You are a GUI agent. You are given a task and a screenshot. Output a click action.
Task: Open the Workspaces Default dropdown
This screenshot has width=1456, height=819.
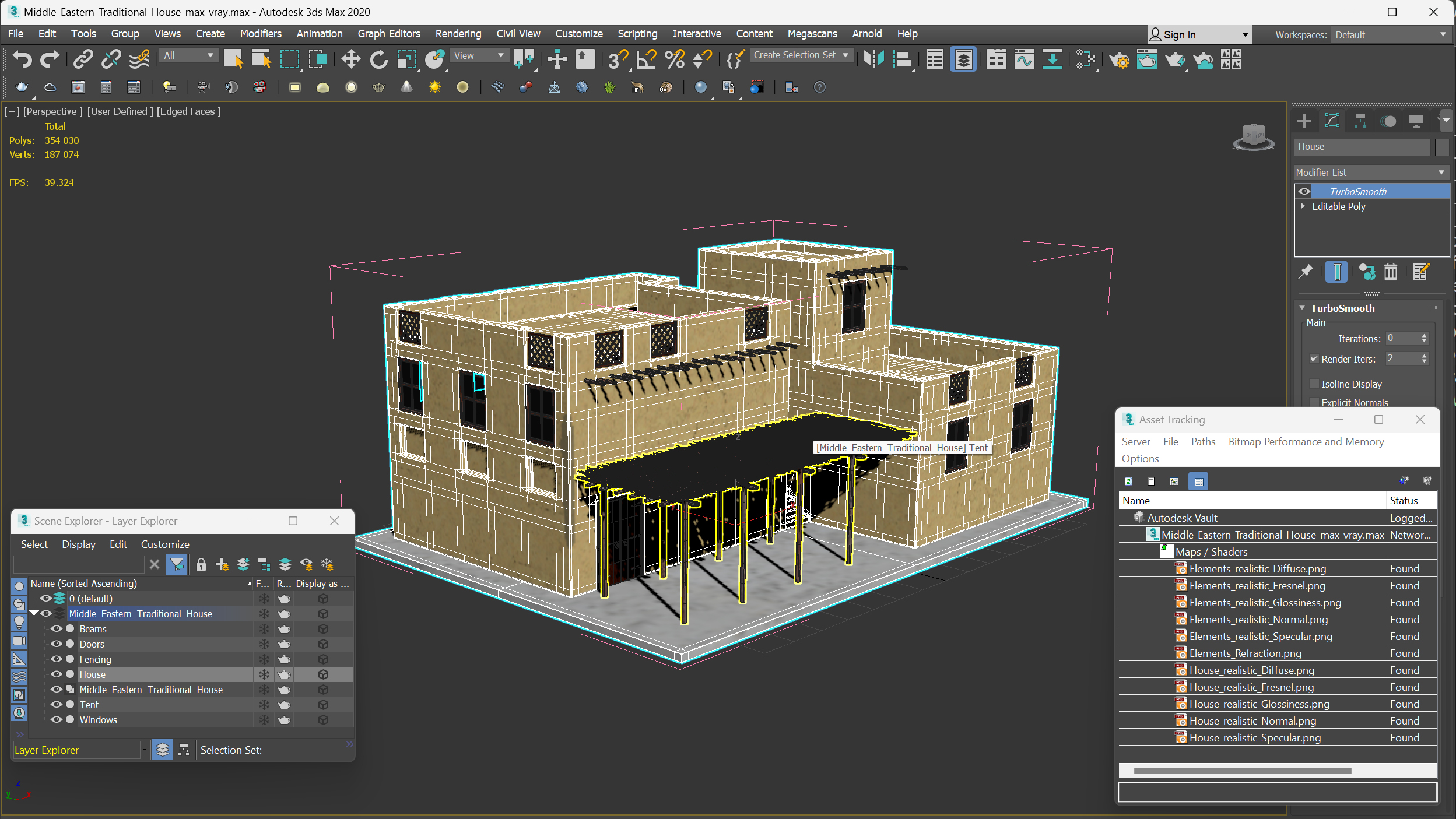click(x=1391, y=35)
